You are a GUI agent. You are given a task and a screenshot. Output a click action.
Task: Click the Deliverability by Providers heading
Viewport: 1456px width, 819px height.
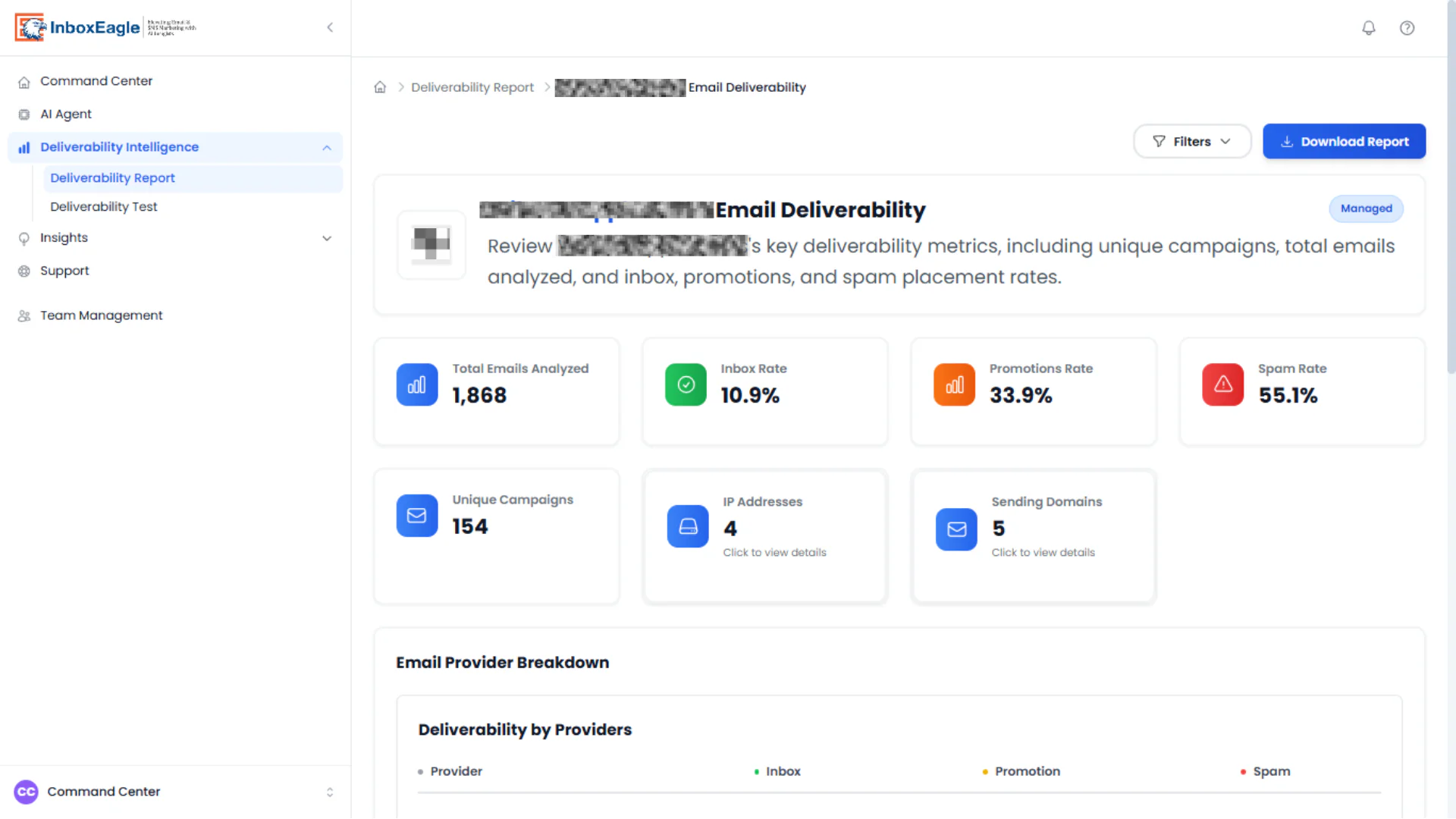(525, 730)
